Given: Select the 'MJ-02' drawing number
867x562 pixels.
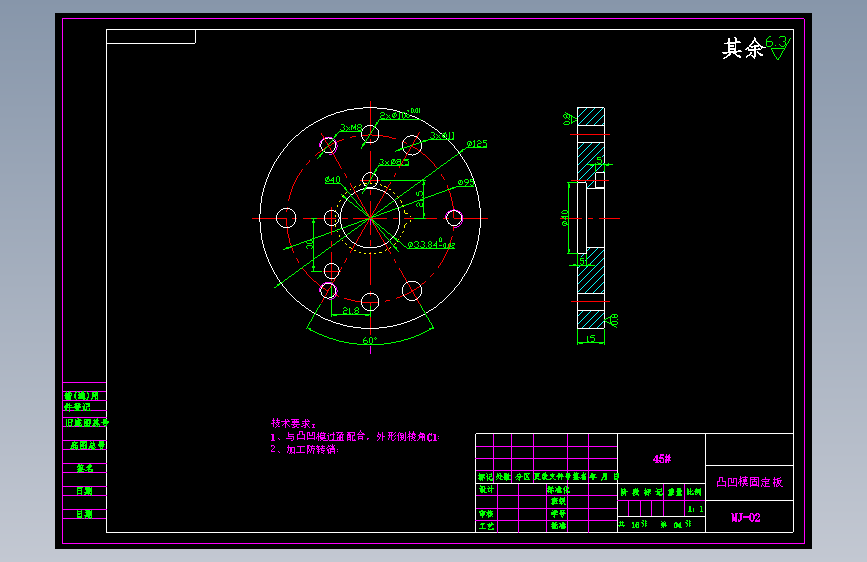Looking at the screenshot, I should (745, 518).
